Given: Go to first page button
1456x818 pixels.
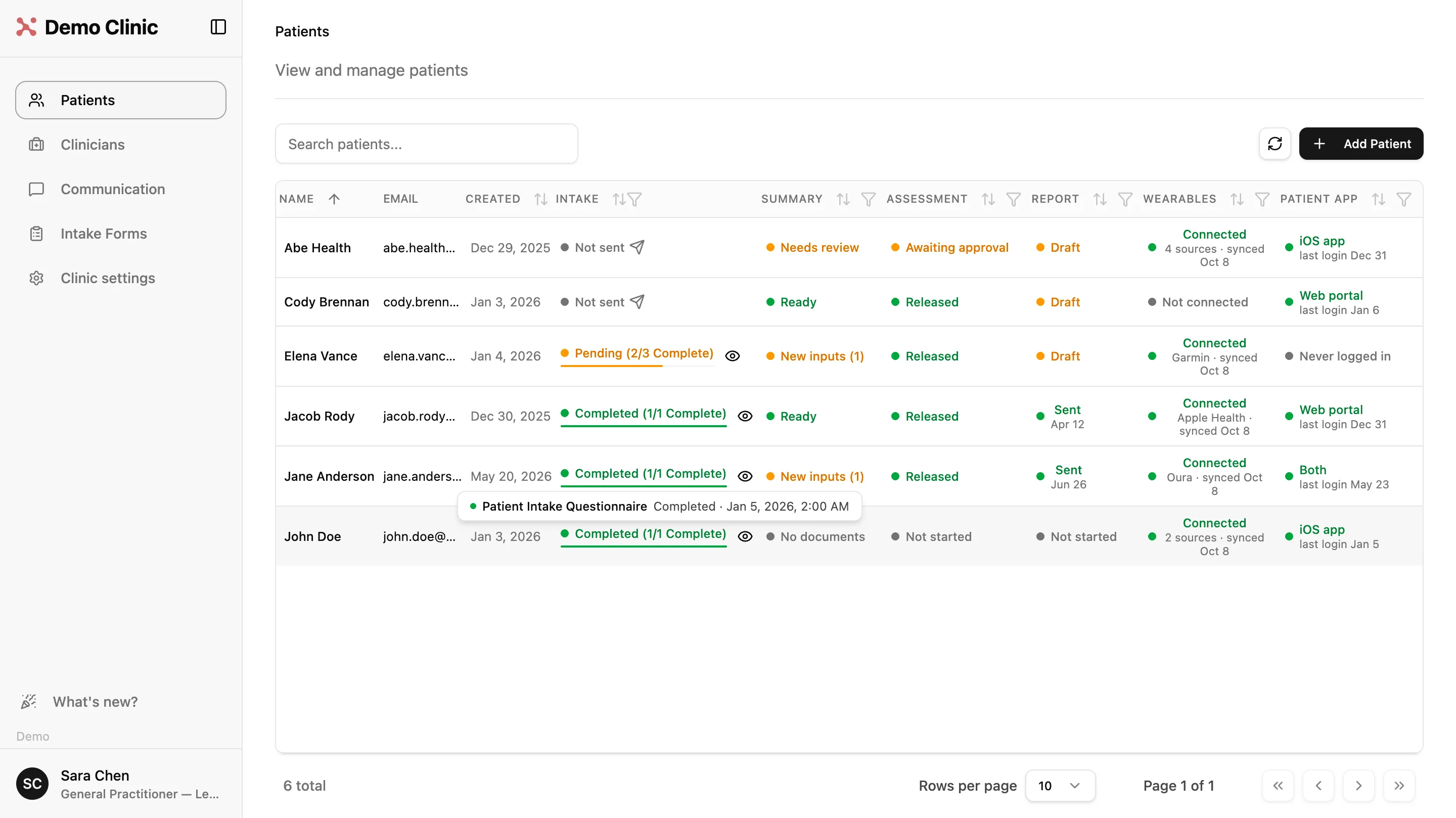Looking at the screenshot, I should 1278,786.
